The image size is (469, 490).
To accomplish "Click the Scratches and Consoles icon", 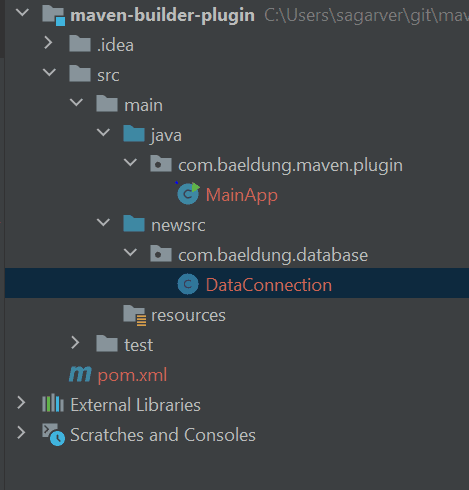I will 53,434.
